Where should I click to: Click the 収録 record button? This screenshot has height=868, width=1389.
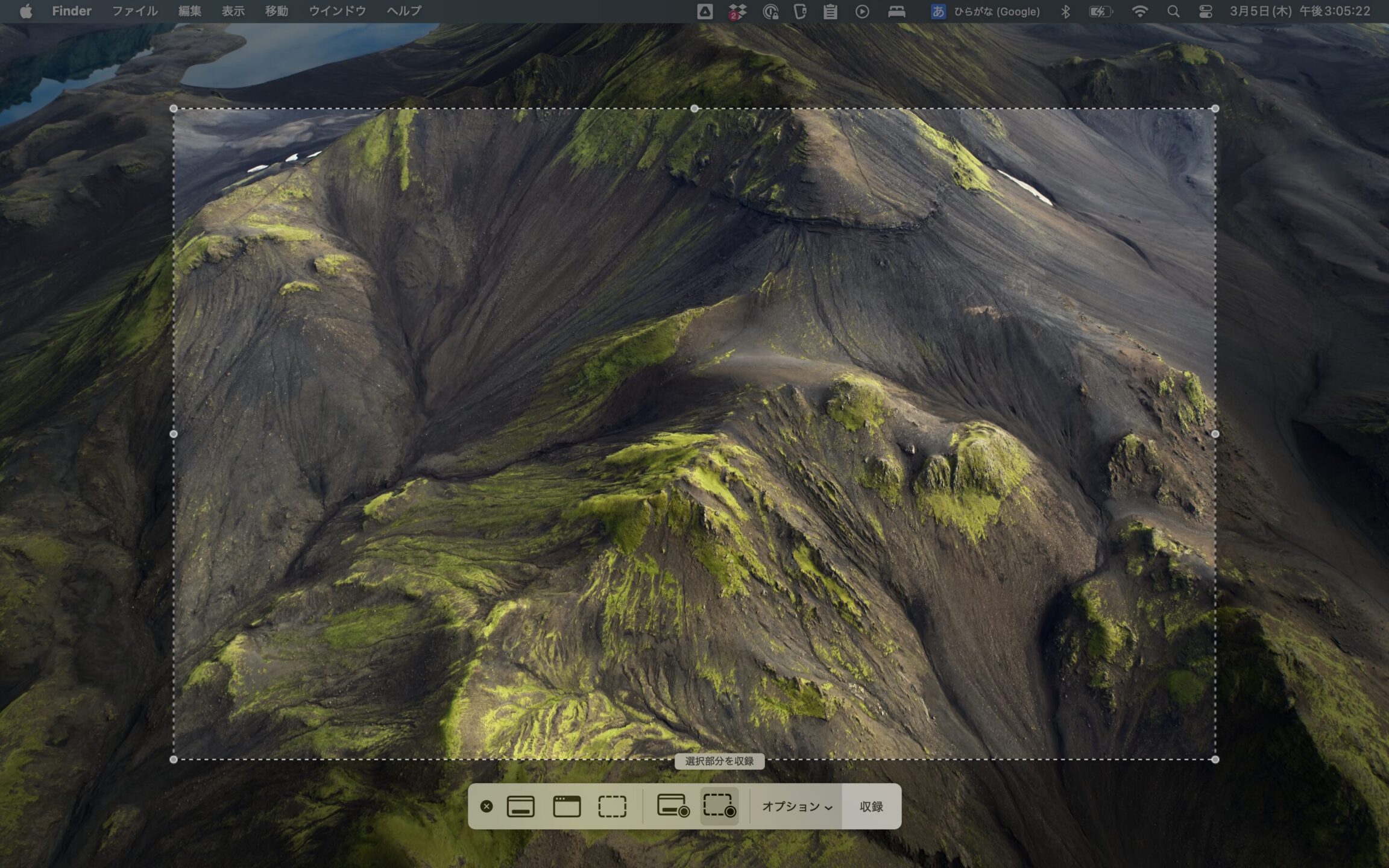point(871,807)
